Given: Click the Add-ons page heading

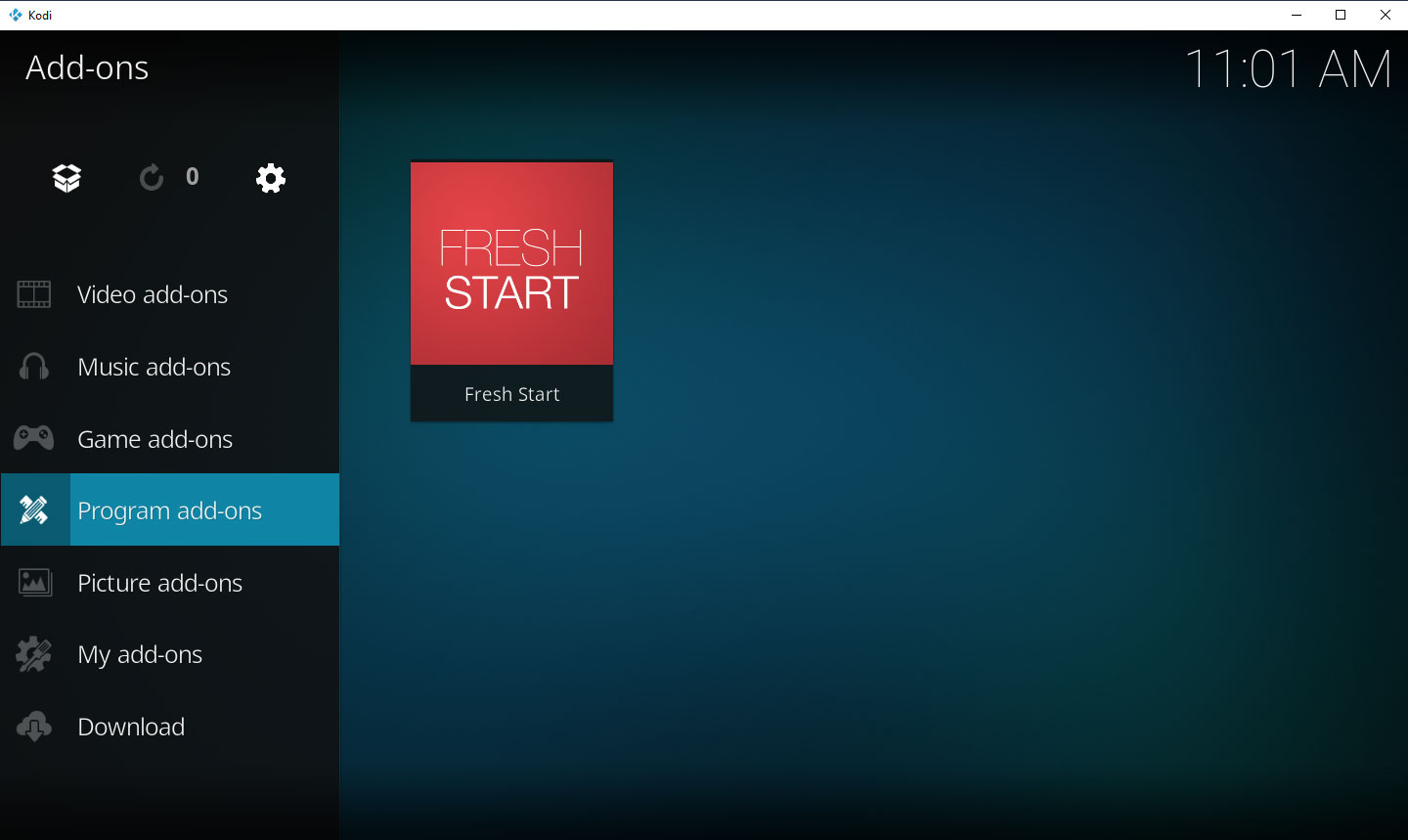Looking at the screenshot, I should click(x=86, y=67).
